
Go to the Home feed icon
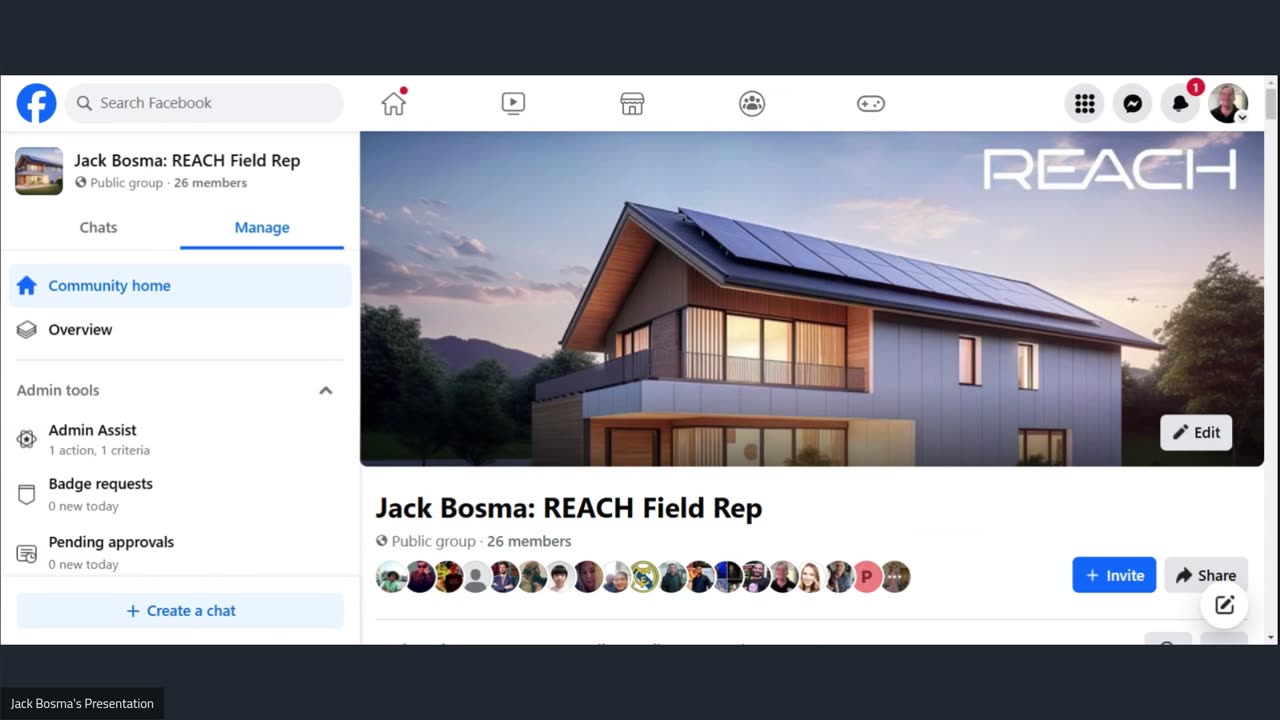click(394, 103)
